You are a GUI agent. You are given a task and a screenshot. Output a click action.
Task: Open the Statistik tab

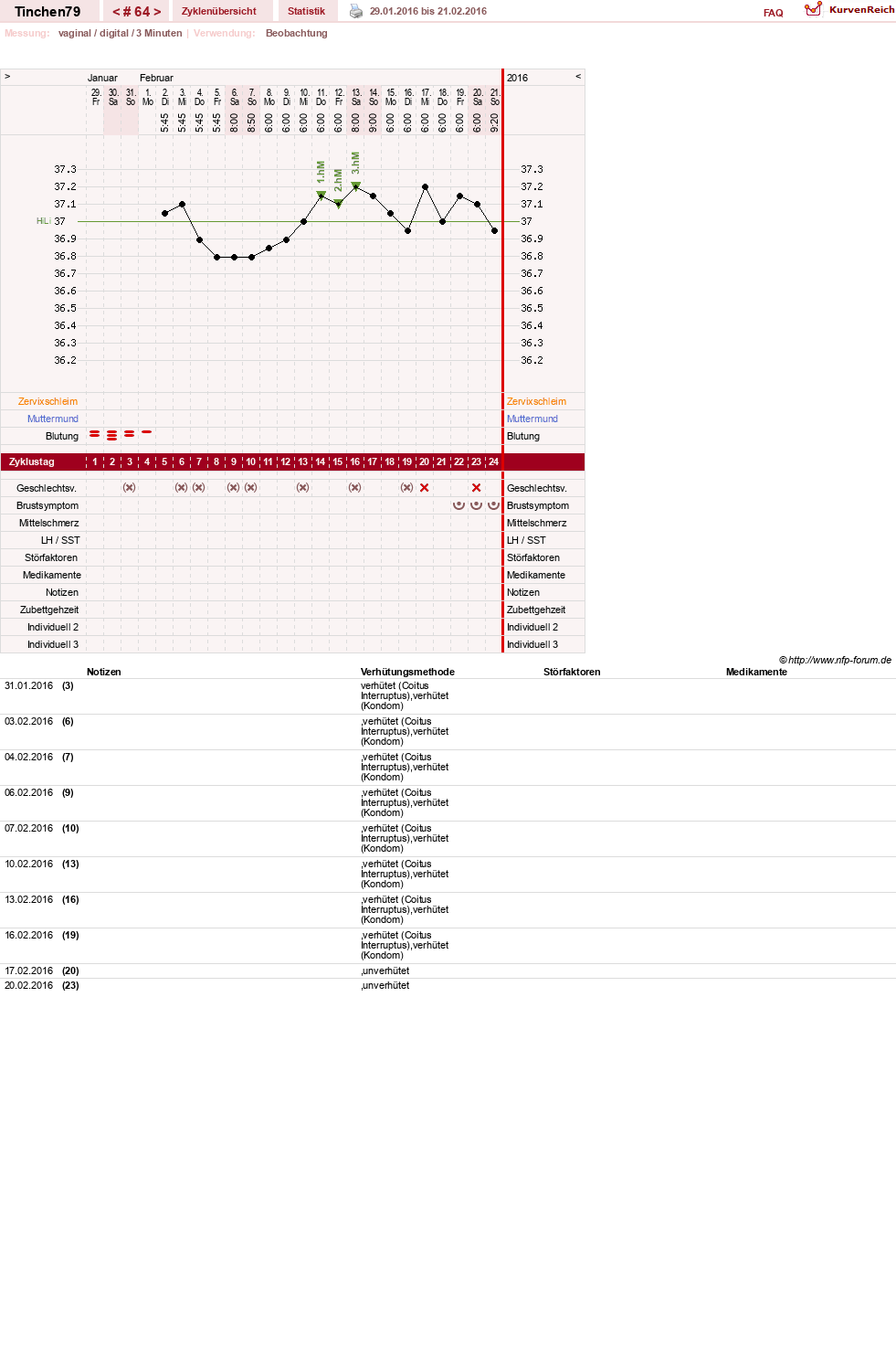[307, 11]
